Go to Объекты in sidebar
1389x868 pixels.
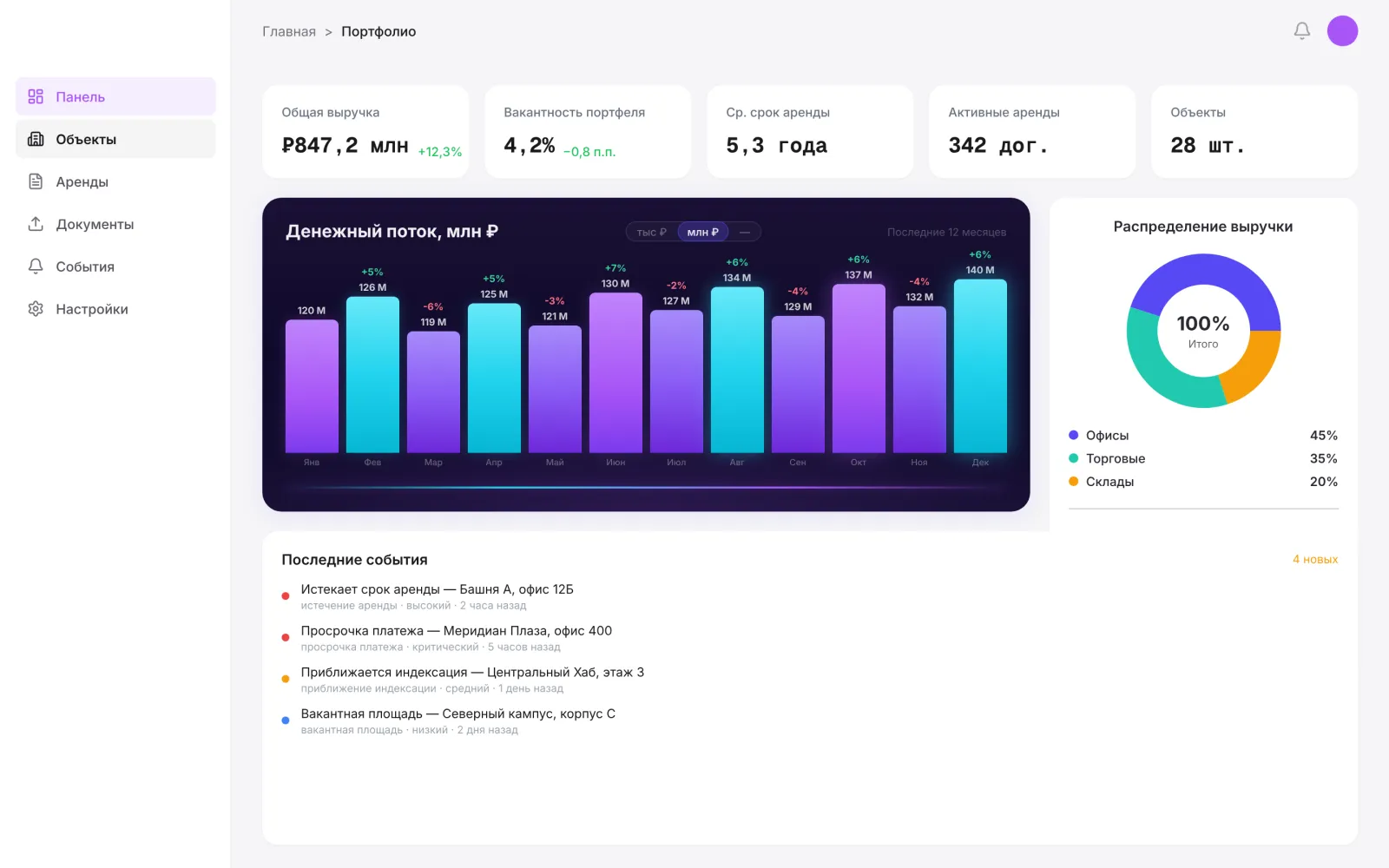tap(115, 139)
